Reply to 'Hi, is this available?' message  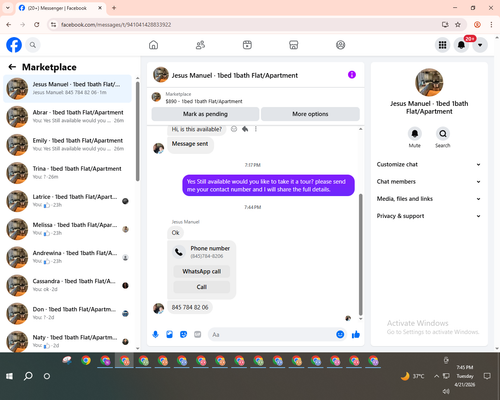tap(245, 129)
